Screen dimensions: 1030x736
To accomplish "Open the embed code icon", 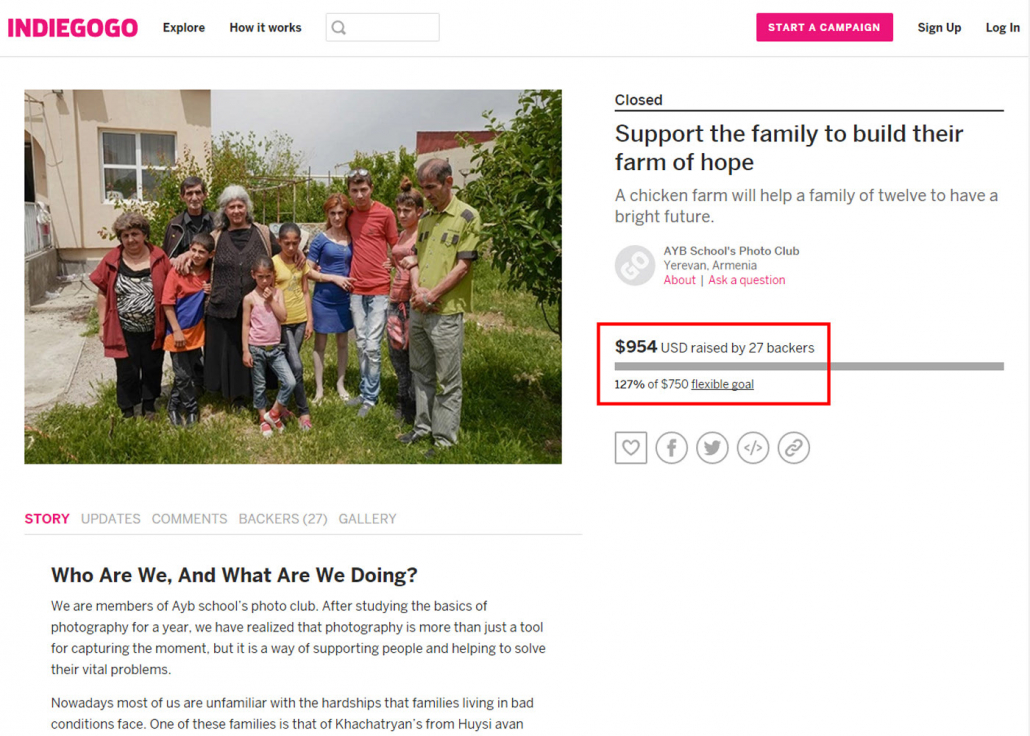I will point(753,448).
